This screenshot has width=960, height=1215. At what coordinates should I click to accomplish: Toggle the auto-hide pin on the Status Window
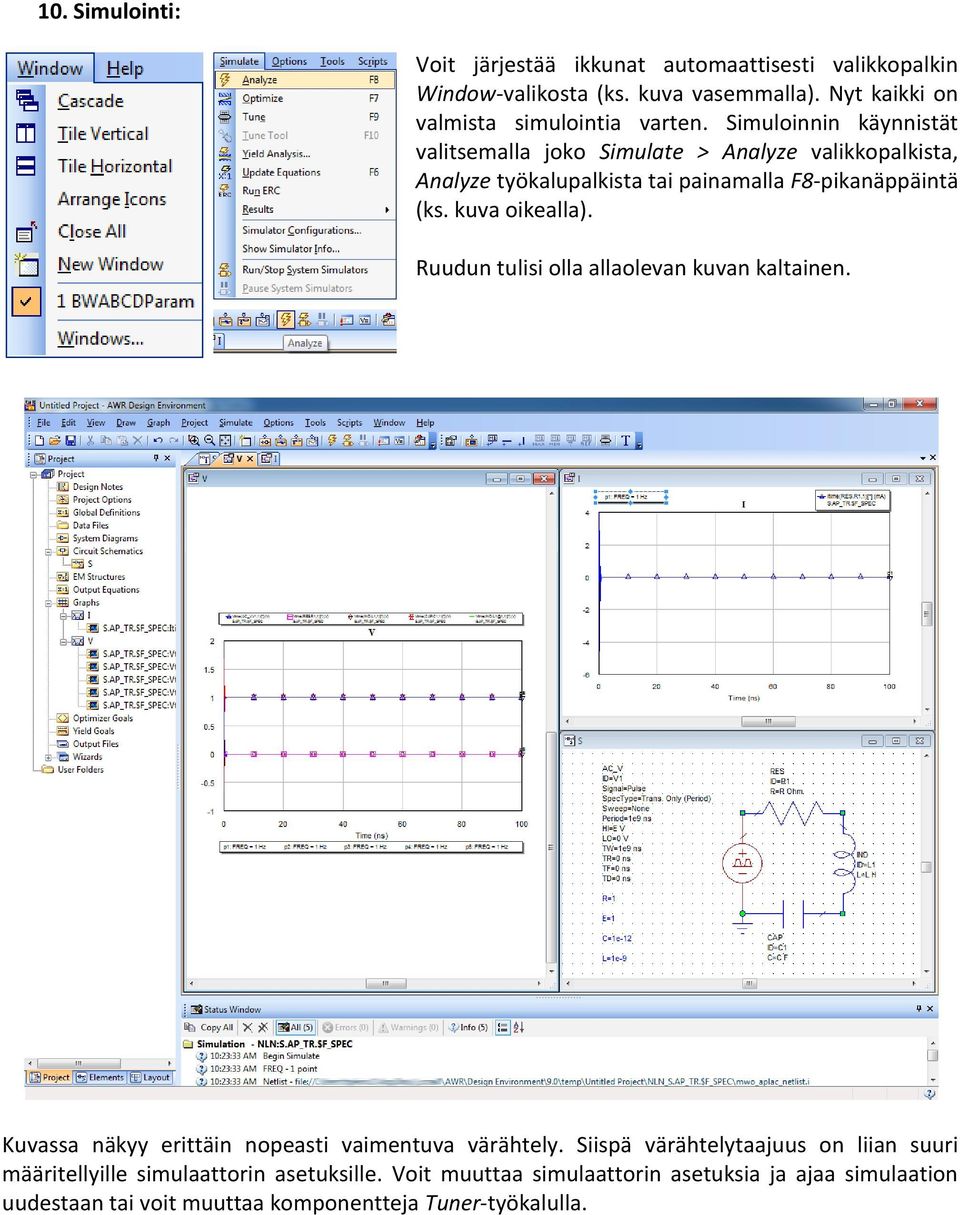(918, 1009)
